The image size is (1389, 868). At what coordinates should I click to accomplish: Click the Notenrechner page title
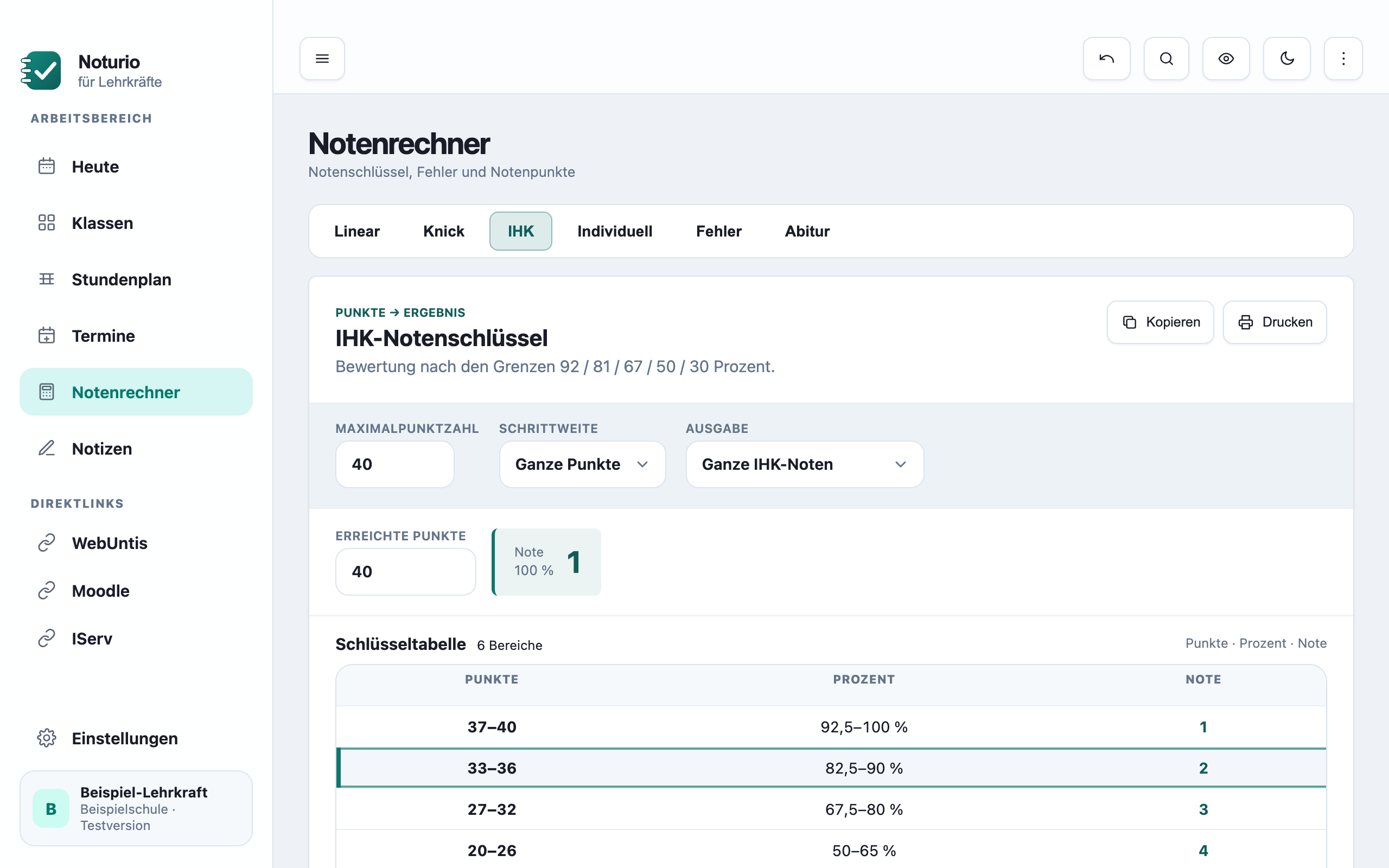pyautogui.click(x=399, y=144)
